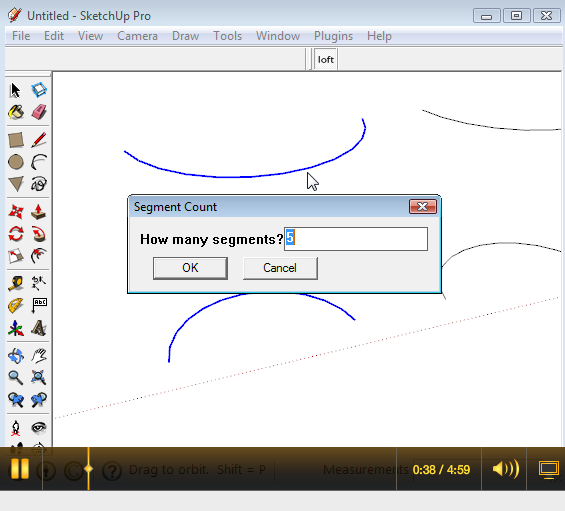
Task: Open the Edit menu
Action: click(x=54, y=36)
